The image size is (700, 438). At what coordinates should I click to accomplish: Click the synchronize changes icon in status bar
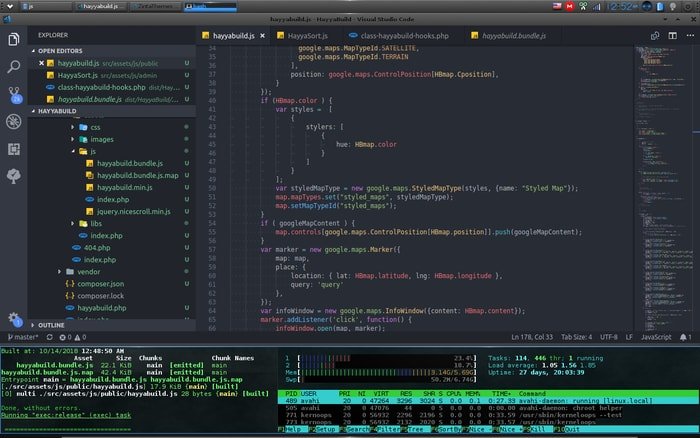50,337
